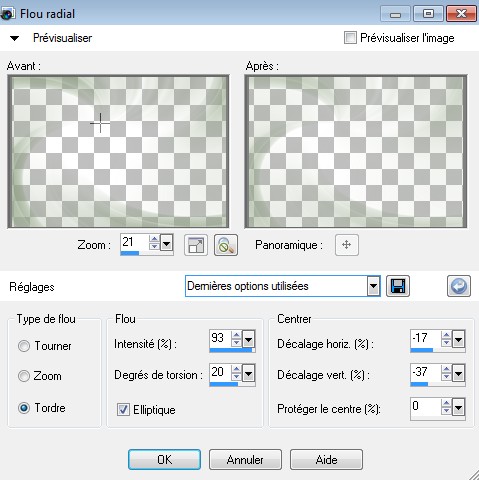Click the save preset floppy disk icon
Image resolution: width=479 pixels, height=480 pixels.
pyautogui.click(x=398, y=286)
